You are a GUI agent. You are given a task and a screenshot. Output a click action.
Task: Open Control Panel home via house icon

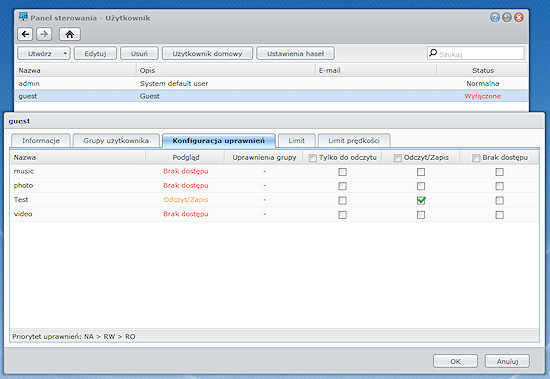coord(69,34)
